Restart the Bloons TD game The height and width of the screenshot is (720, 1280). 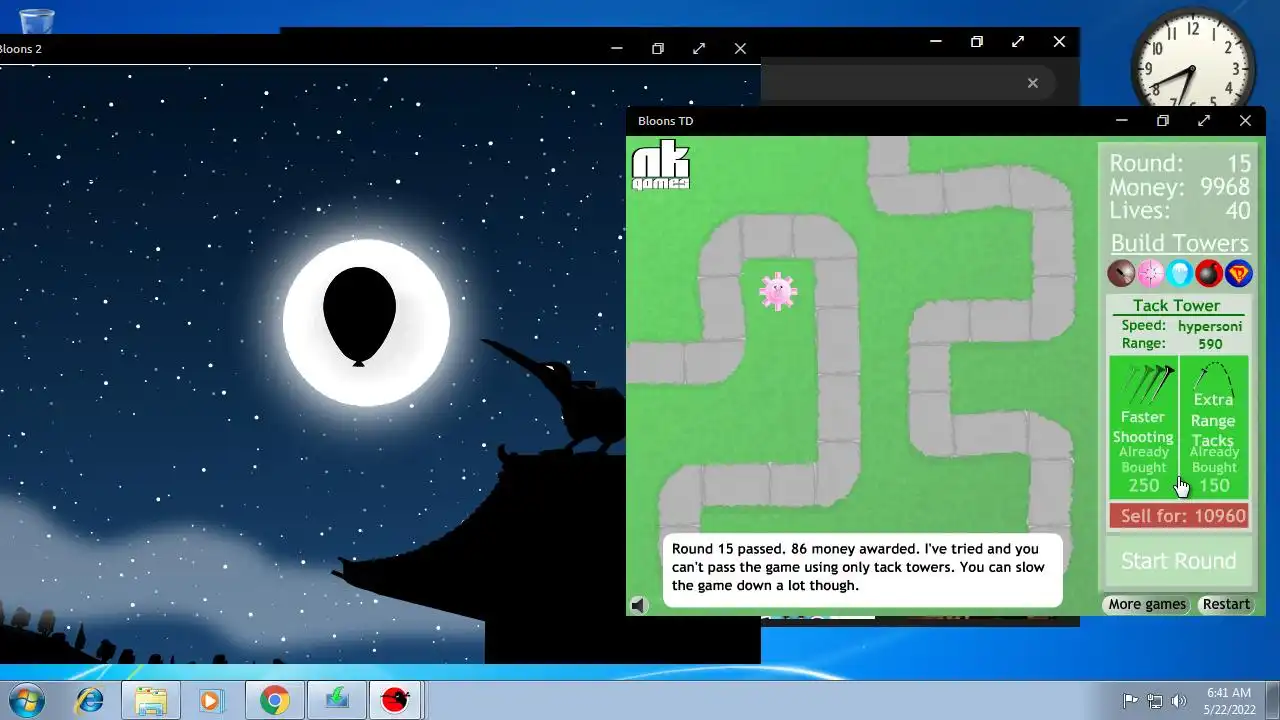[x=1226, y=604]
